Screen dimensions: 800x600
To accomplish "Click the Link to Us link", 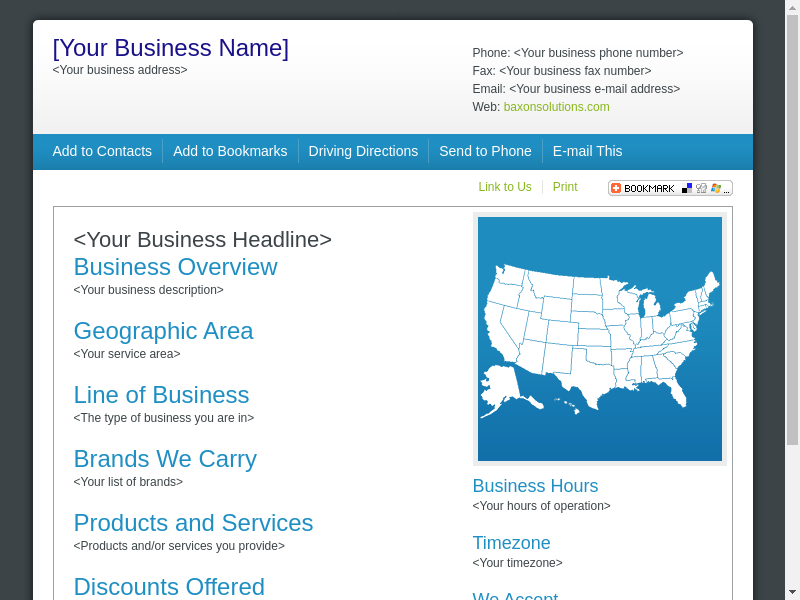I will [x=505, y=187].
